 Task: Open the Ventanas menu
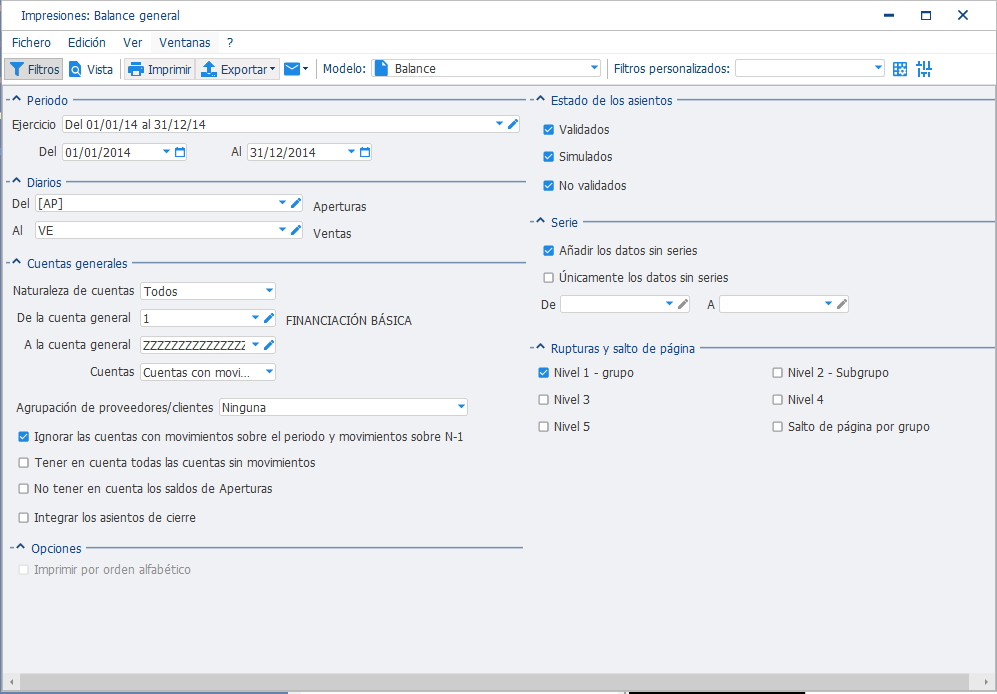coord(185,43)
